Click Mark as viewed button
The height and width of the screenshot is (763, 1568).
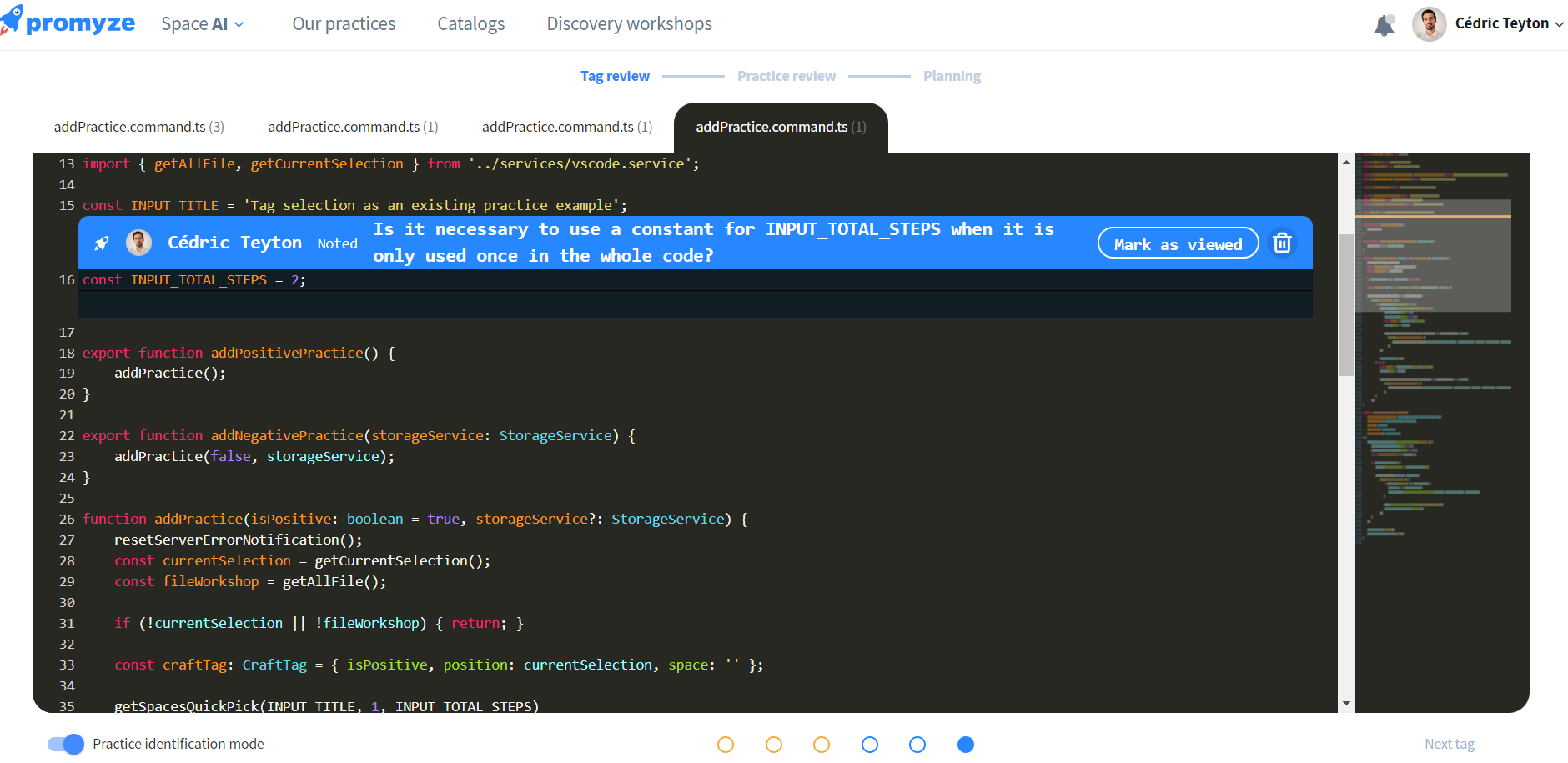(1178, 243)
